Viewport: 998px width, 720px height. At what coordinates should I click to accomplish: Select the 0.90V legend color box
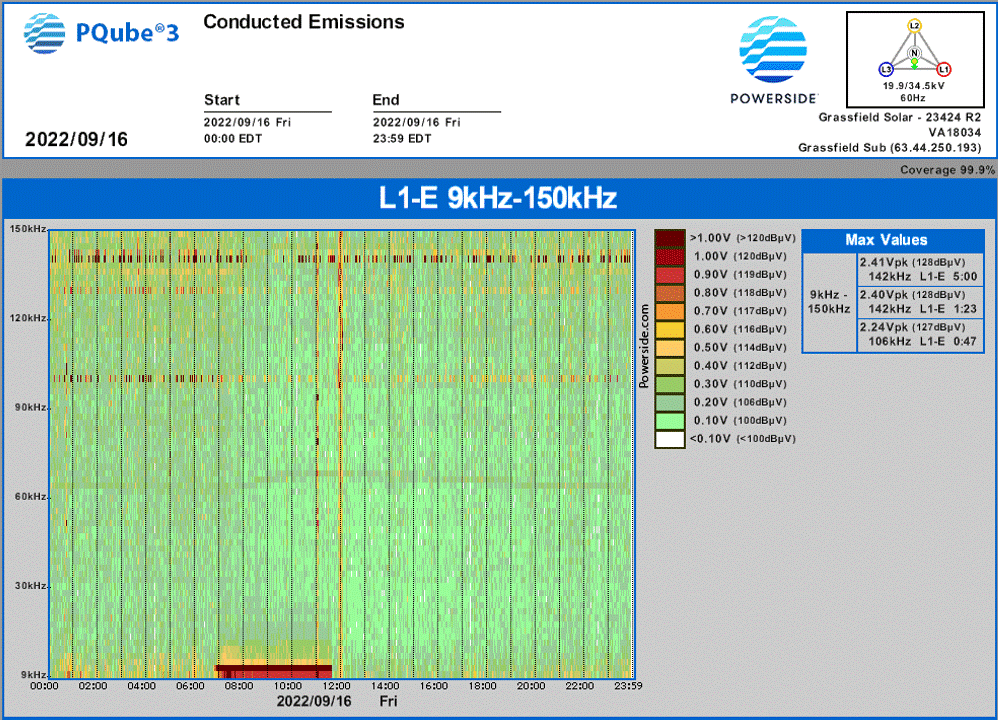(x=669, y=274)
